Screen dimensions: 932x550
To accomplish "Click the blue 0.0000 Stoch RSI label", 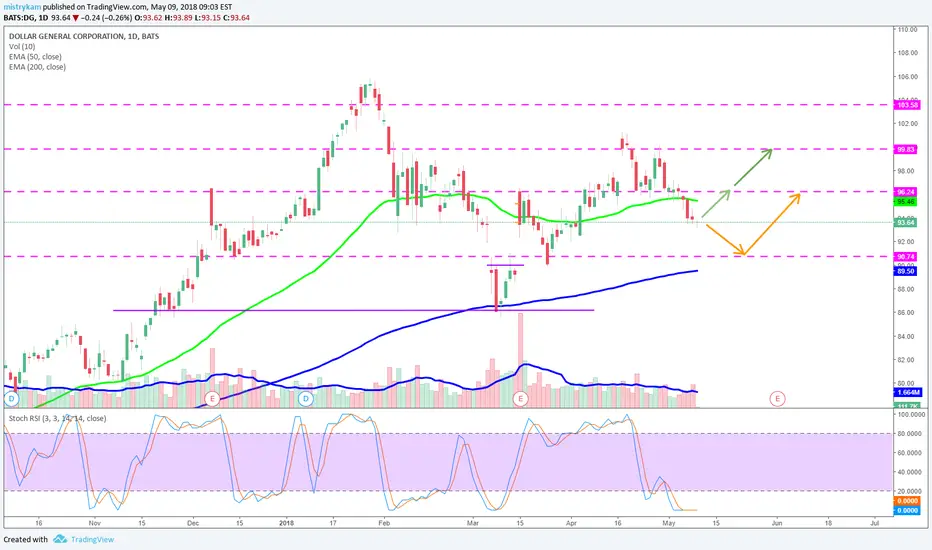I will 908,511.
